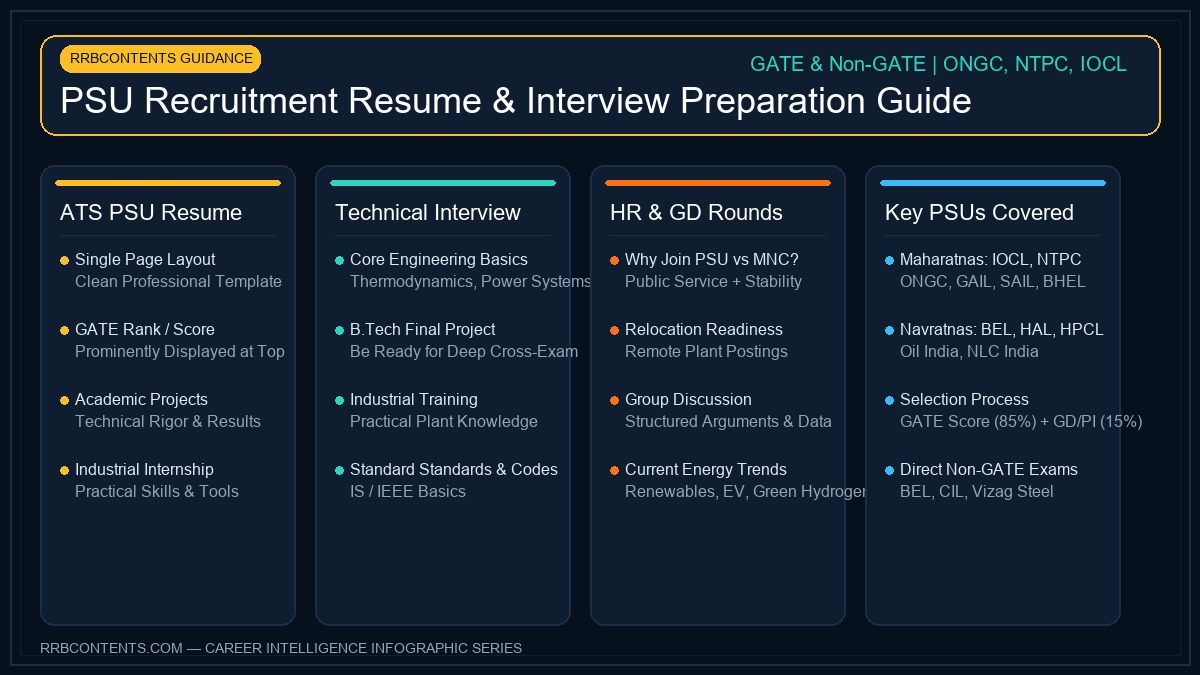Click Maharatnas: IOCL, NTPC item
This screenshot has width=1200, height=675.
(x=990, y=260)
